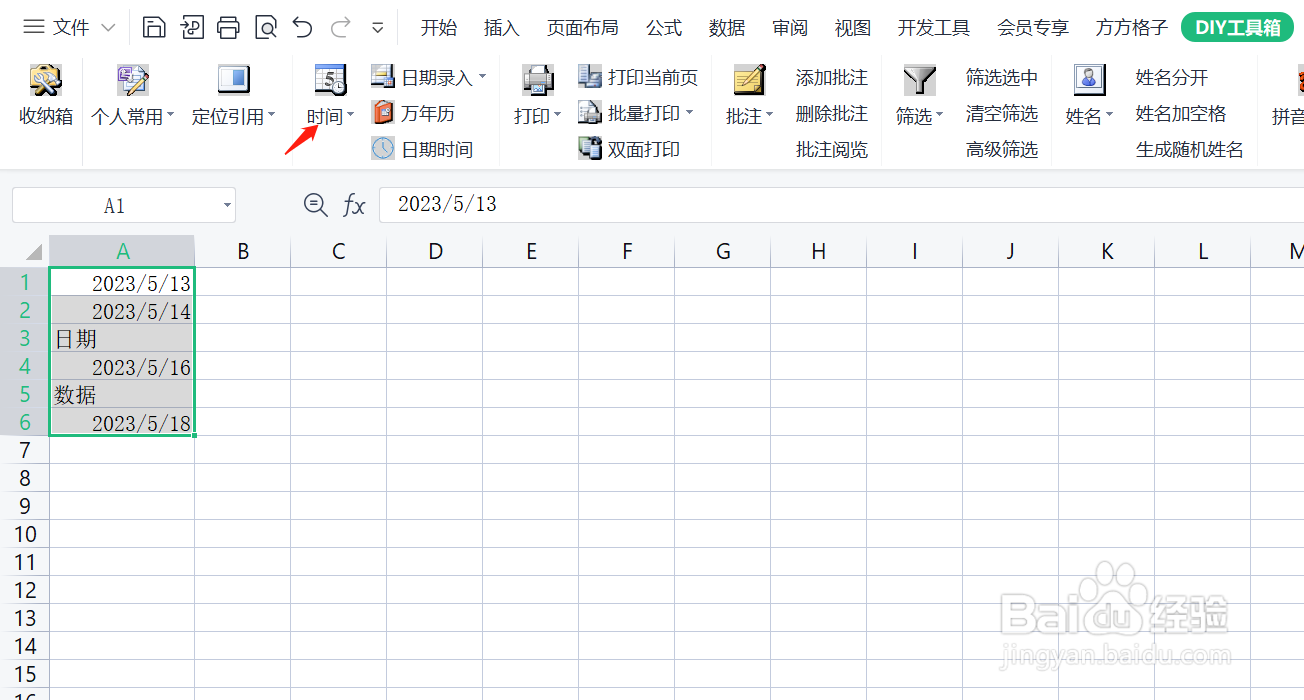Screen dimensions: 1304x700
Task: Click the 日期时间 clock button
Action: (x=422, y=149)
